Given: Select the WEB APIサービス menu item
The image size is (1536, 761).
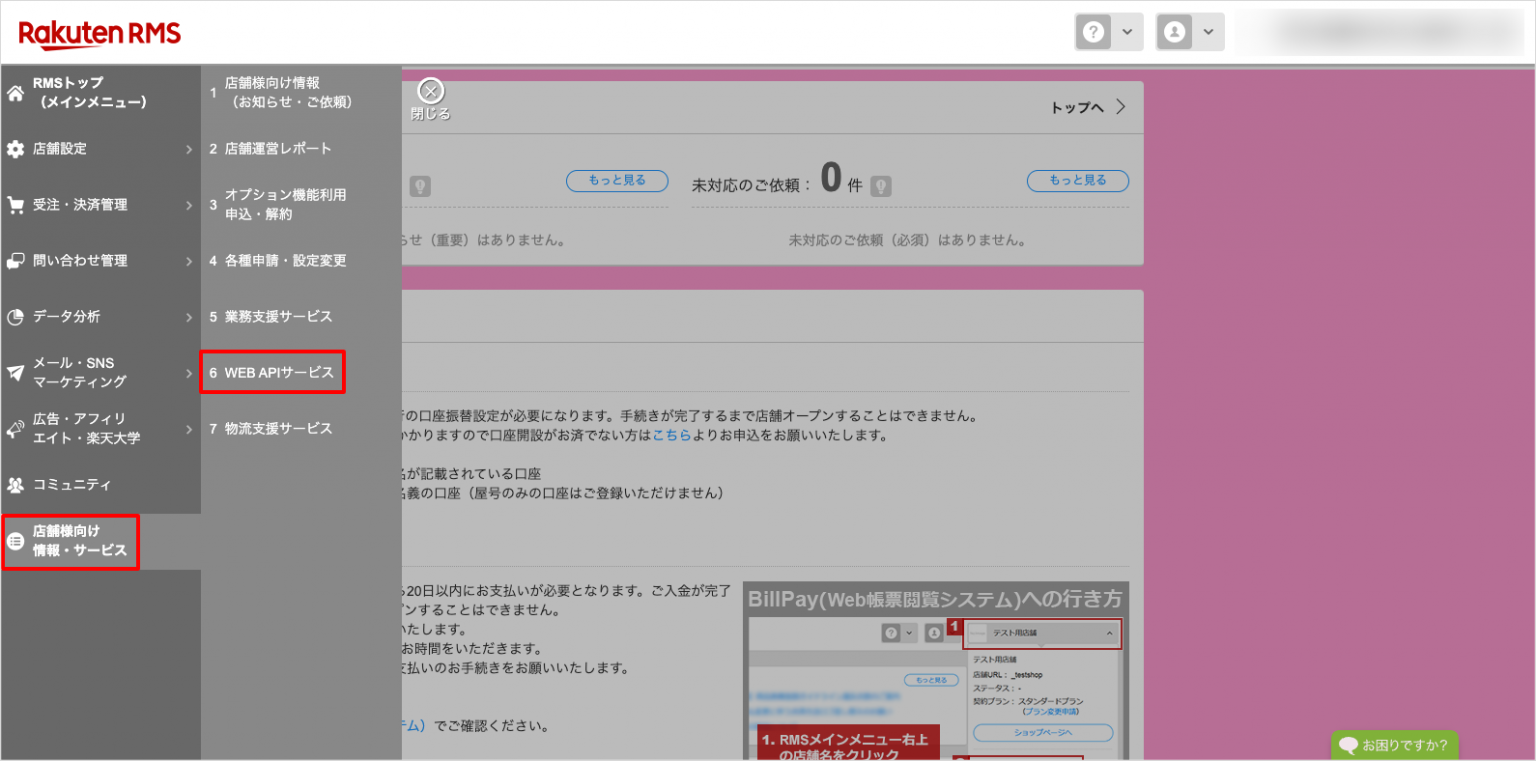Looking at the screenshot, I should (272, 371).
